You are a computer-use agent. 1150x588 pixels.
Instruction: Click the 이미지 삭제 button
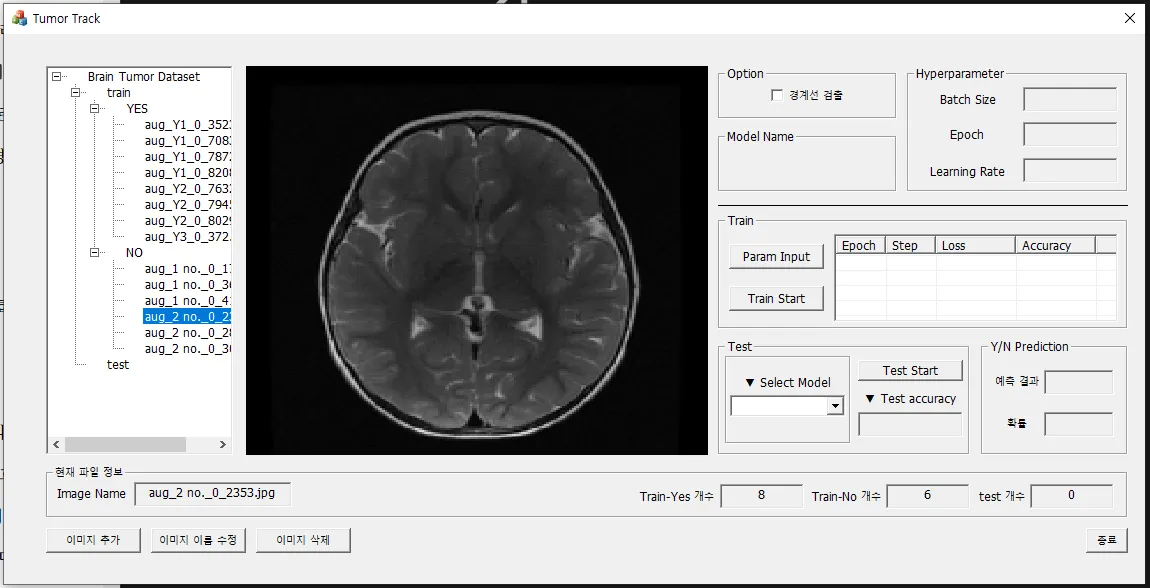coord(304,540)
